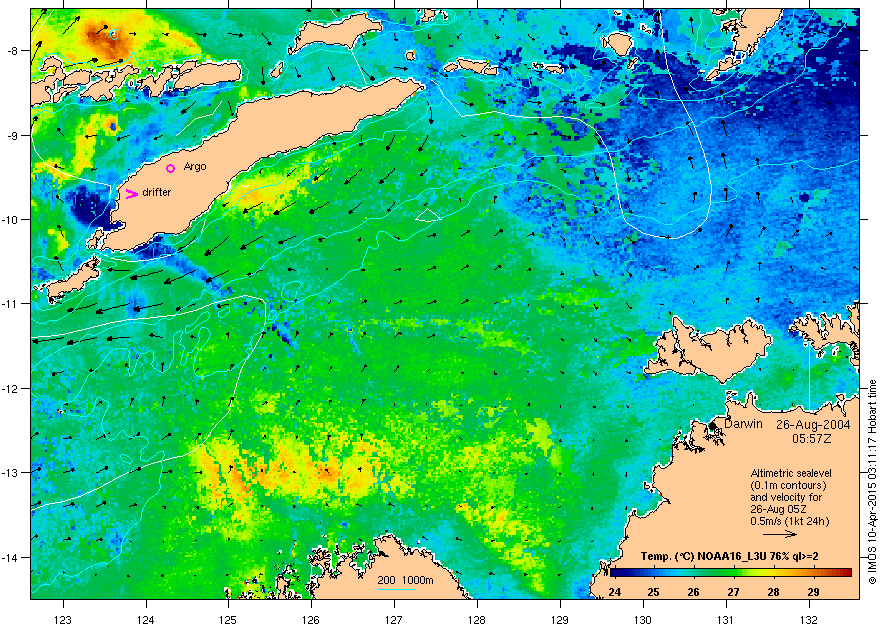Select the "drifter" label text

(x=157, y=192)
